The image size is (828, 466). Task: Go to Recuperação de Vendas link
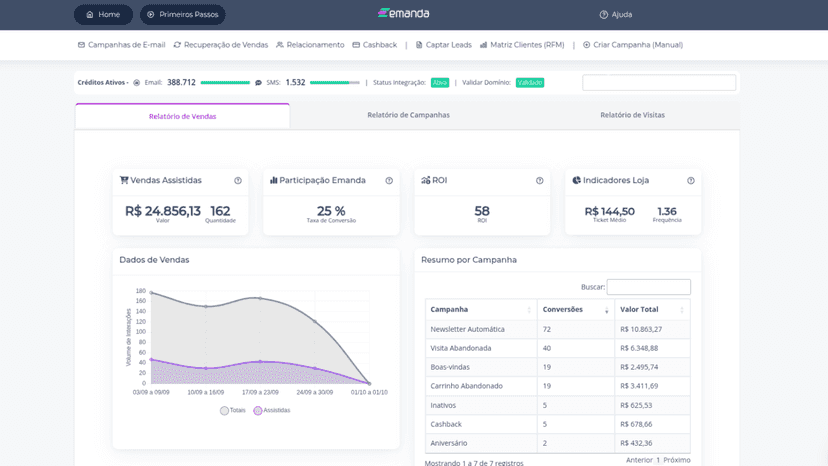click(x=221, y=45)
